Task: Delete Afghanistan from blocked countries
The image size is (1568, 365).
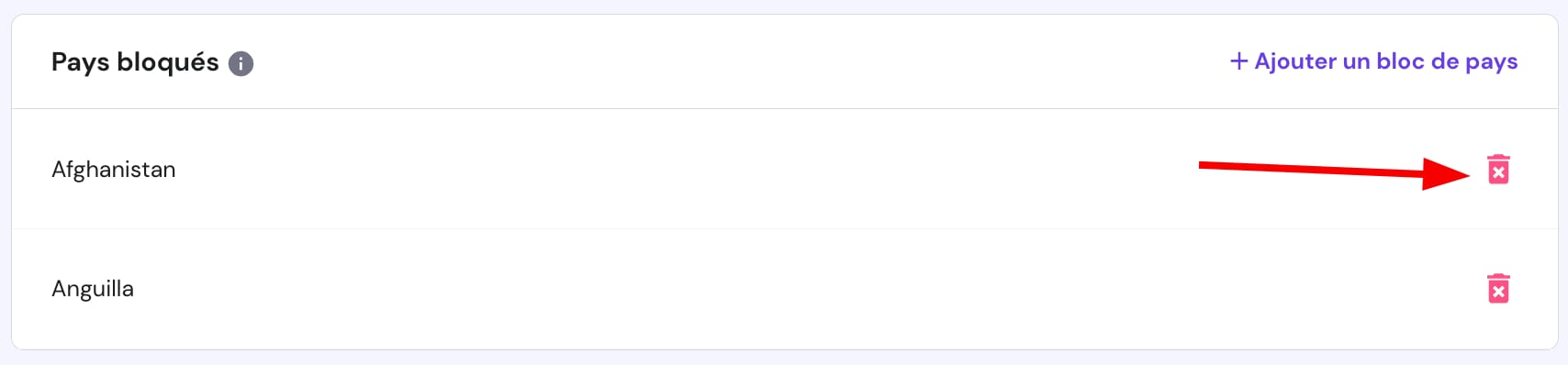Action: click(x=1498, y=170)
